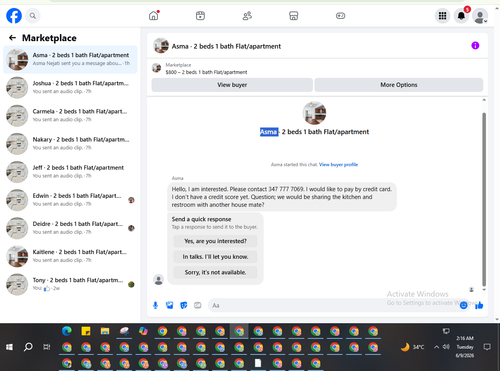The height and width of the screenshot is (371, 500).
Task: Click the chat vertical scrollbar
Action: [x=484, y=199]
